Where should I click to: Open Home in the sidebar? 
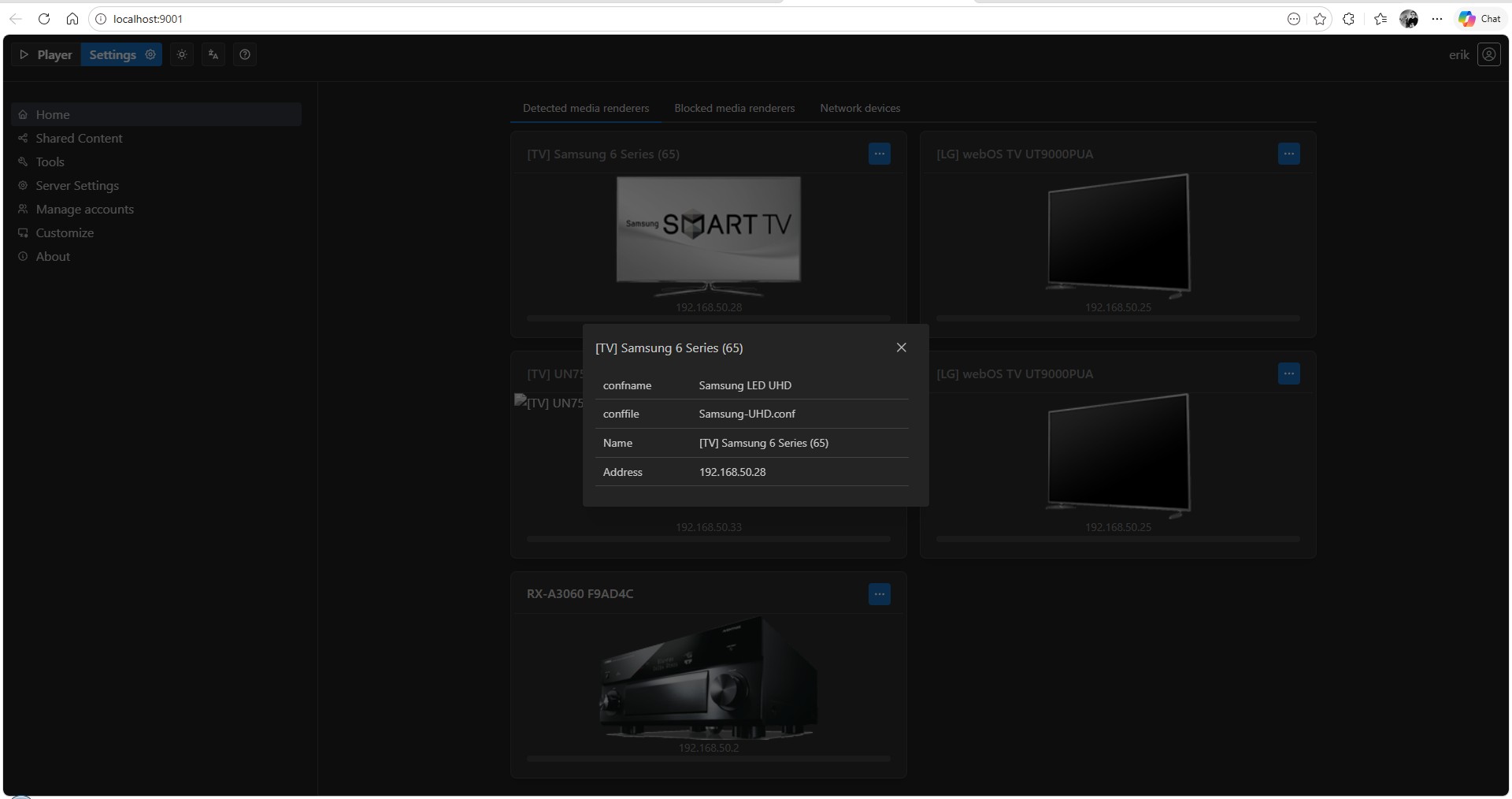(x=157, y=114)
